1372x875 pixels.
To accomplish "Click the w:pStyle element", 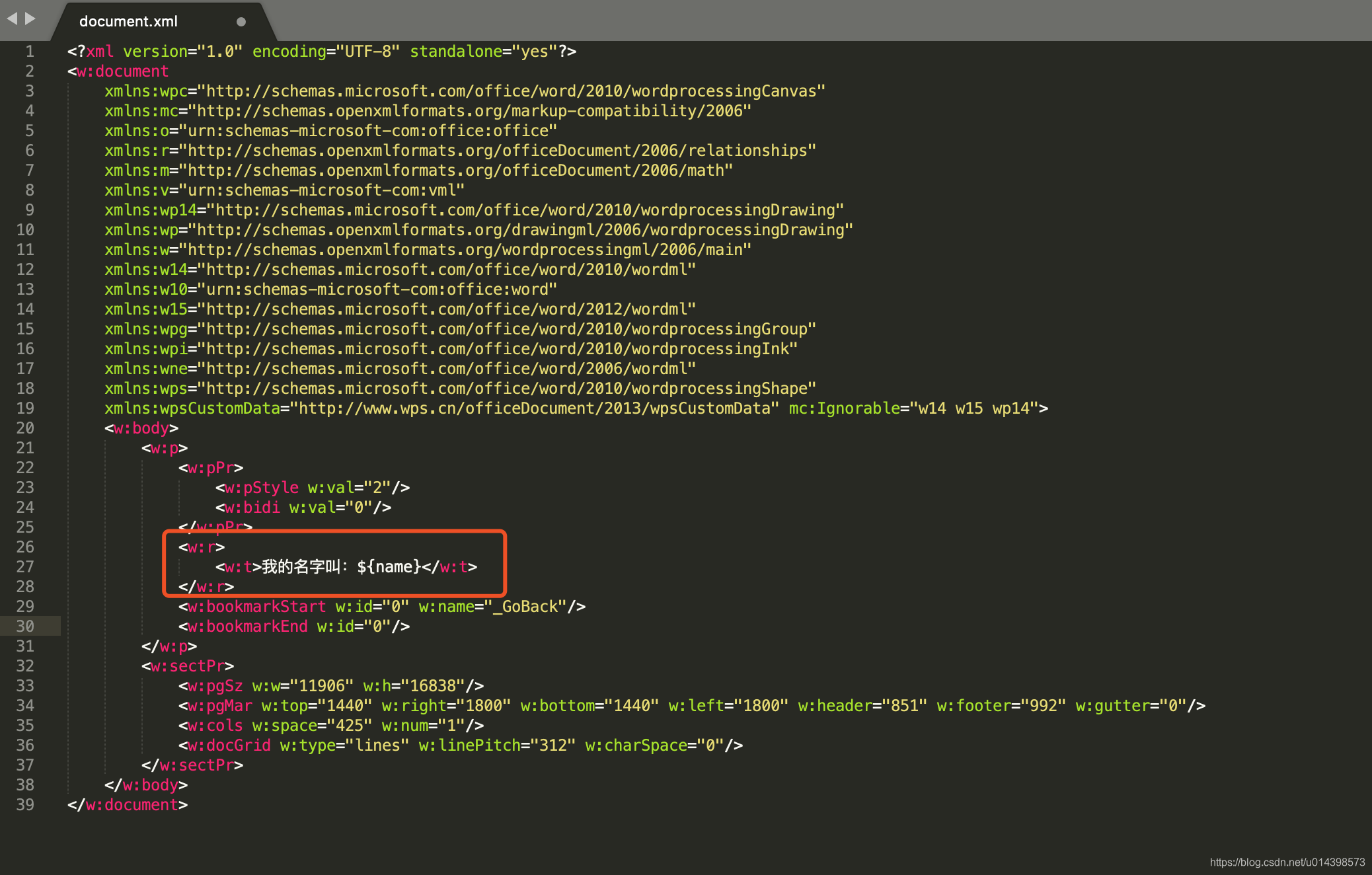I will [x=313, y=488].
